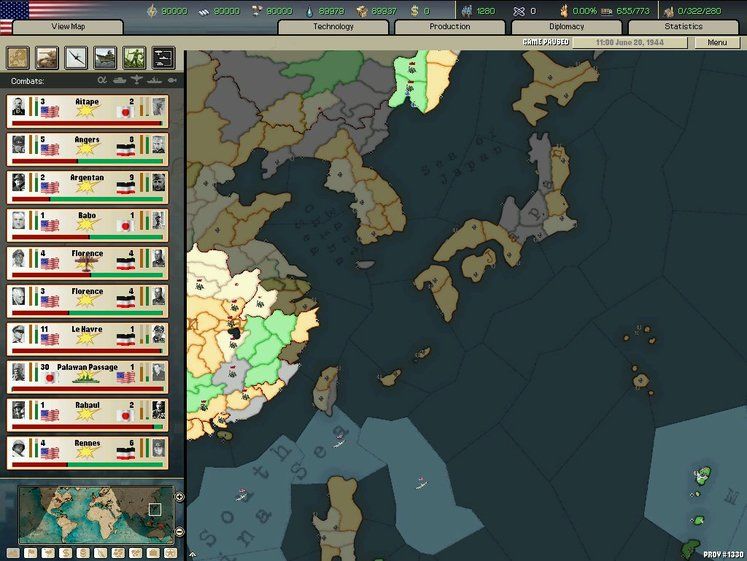Viewport: 747px width, 561px height.
Task: Click the Game Paused indicator
Action: [546, 42]
